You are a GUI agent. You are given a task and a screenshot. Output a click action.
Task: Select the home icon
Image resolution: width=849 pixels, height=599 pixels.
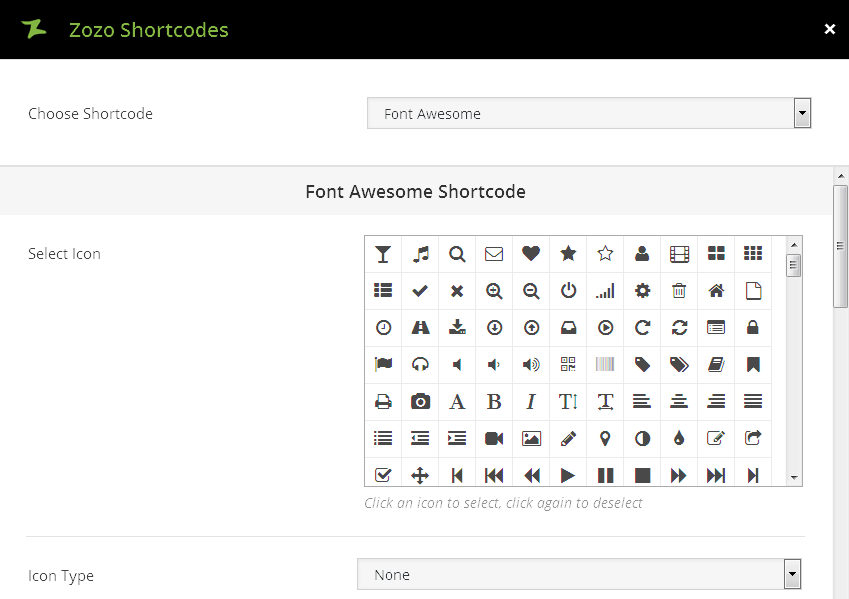716,291
